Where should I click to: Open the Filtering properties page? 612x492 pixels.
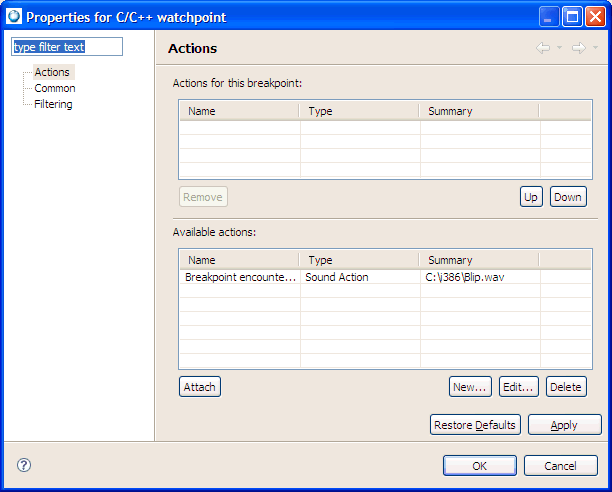coord(53,104)
